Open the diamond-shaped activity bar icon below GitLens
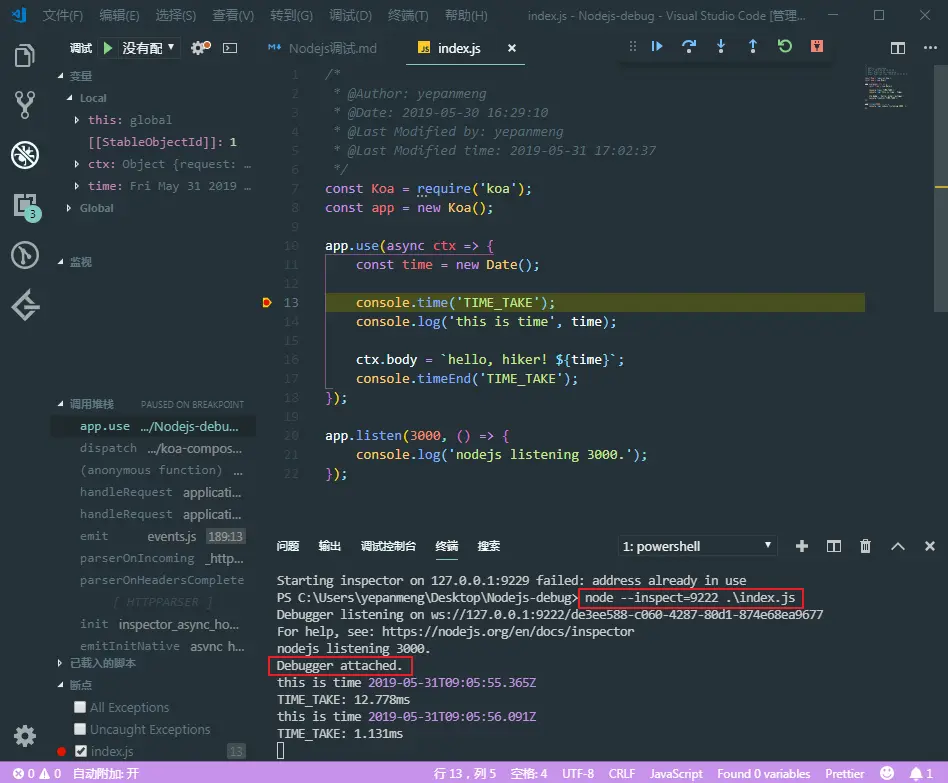The width and height of the screenshot is (948, 783). [25, 305]
